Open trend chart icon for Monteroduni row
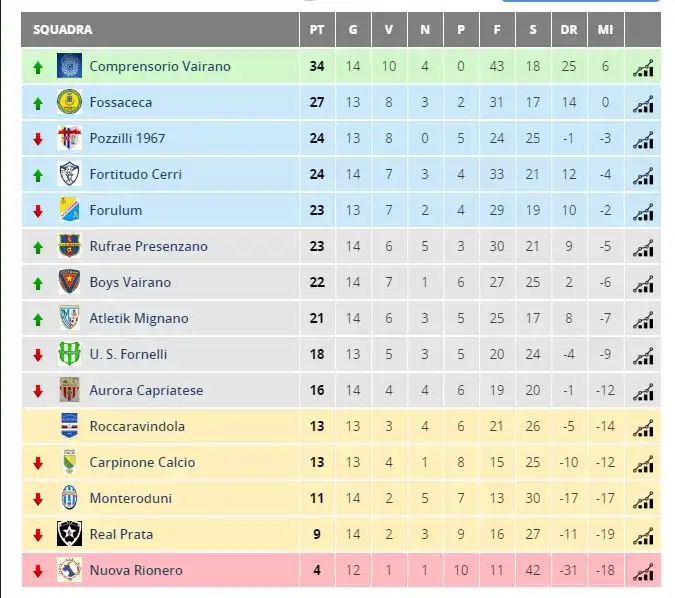 [643, 501]
